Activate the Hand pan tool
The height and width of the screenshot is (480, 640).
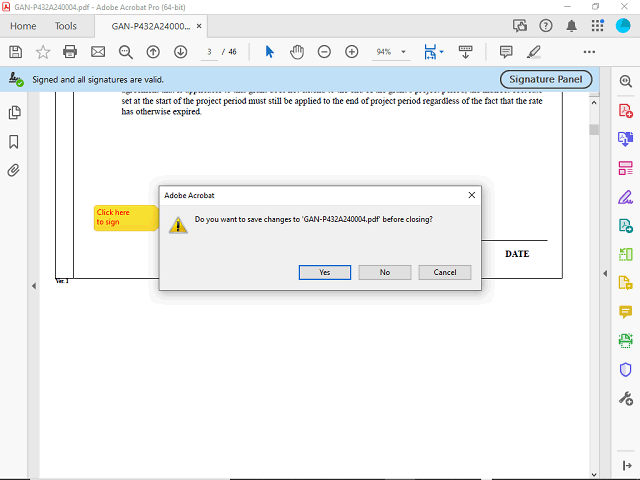pos(297,52)
